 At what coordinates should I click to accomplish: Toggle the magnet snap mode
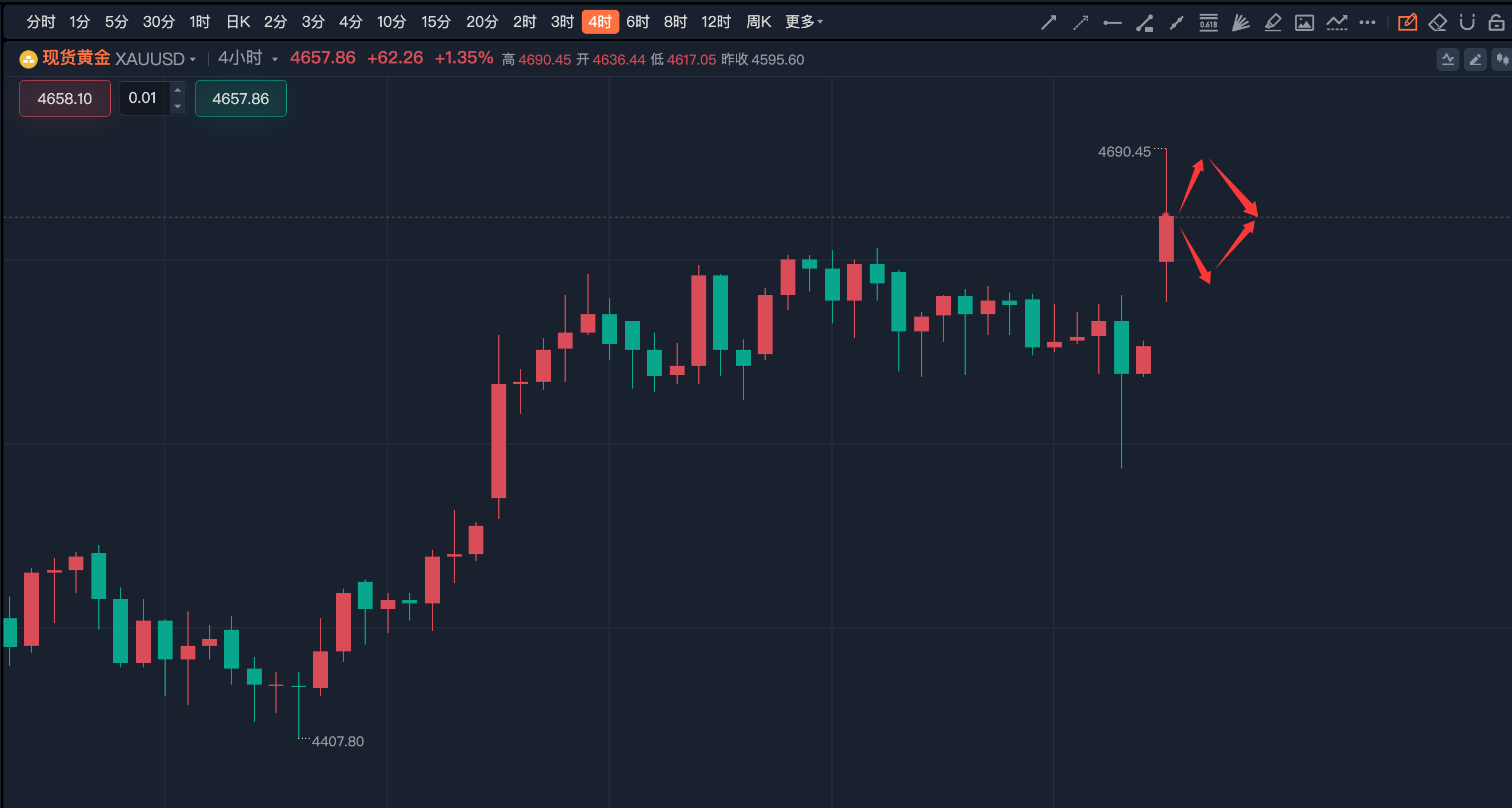coord(1467,23)
